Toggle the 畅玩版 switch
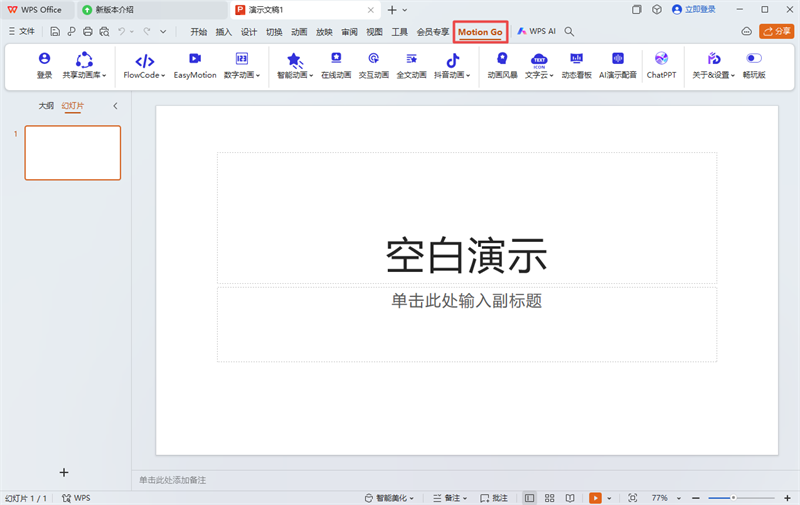This screenshot has width=800, height=505. pos(753,59)
